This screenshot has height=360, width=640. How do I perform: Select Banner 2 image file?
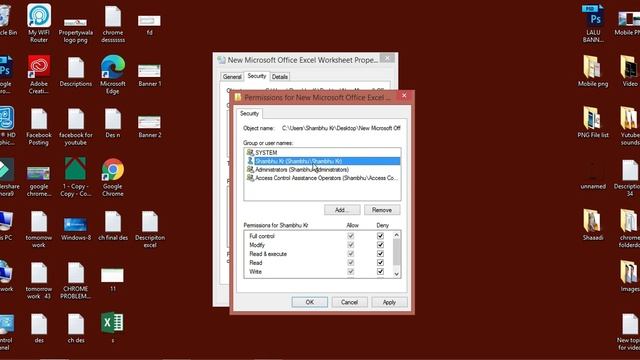click(x=149, y=127)
